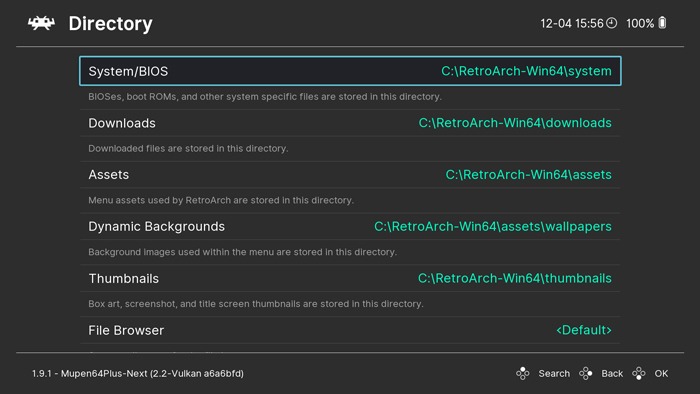This screenshot has height=394, width=700.
Task: Go back using the Back label
Action: 612,373
